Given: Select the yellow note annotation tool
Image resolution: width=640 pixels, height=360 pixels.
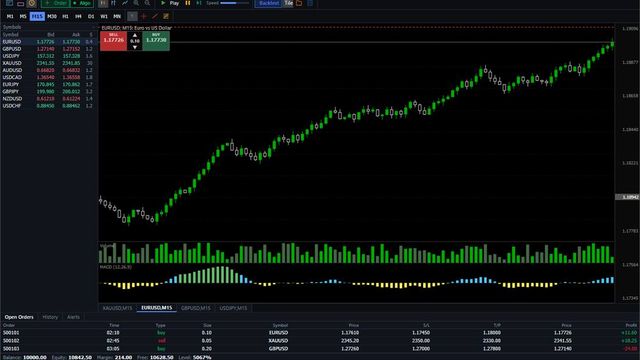Looking at the screenshot, I should click(166, 16).
